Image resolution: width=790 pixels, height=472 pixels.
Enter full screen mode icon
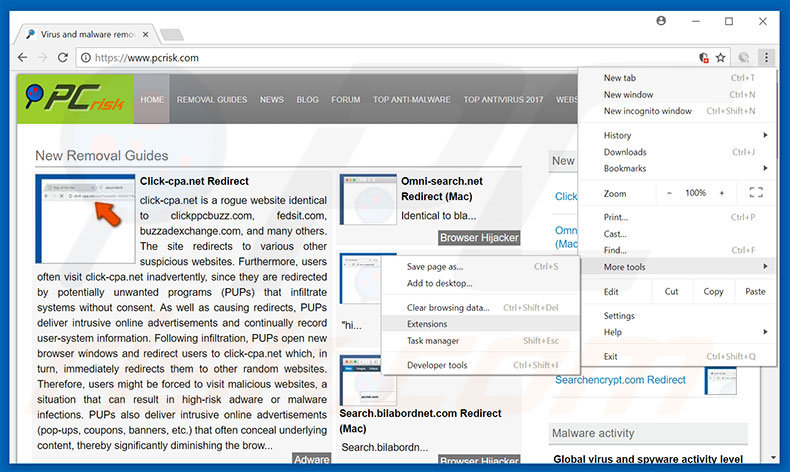click(756, 192)
